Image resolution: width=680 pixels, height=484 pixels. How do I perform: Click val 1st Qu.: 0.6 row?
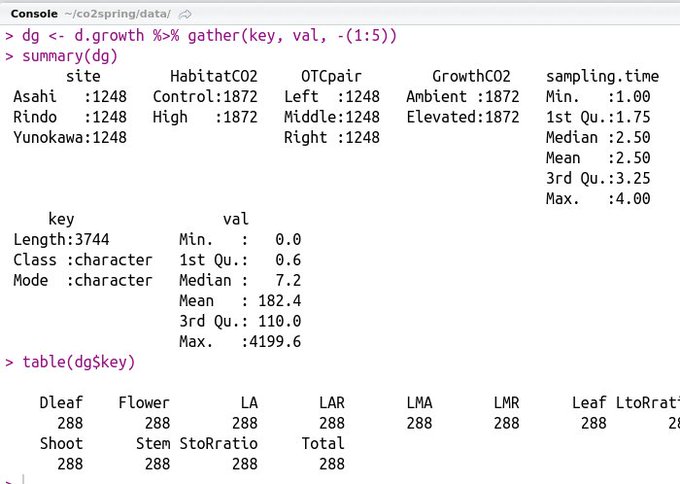tap(240, 259)
